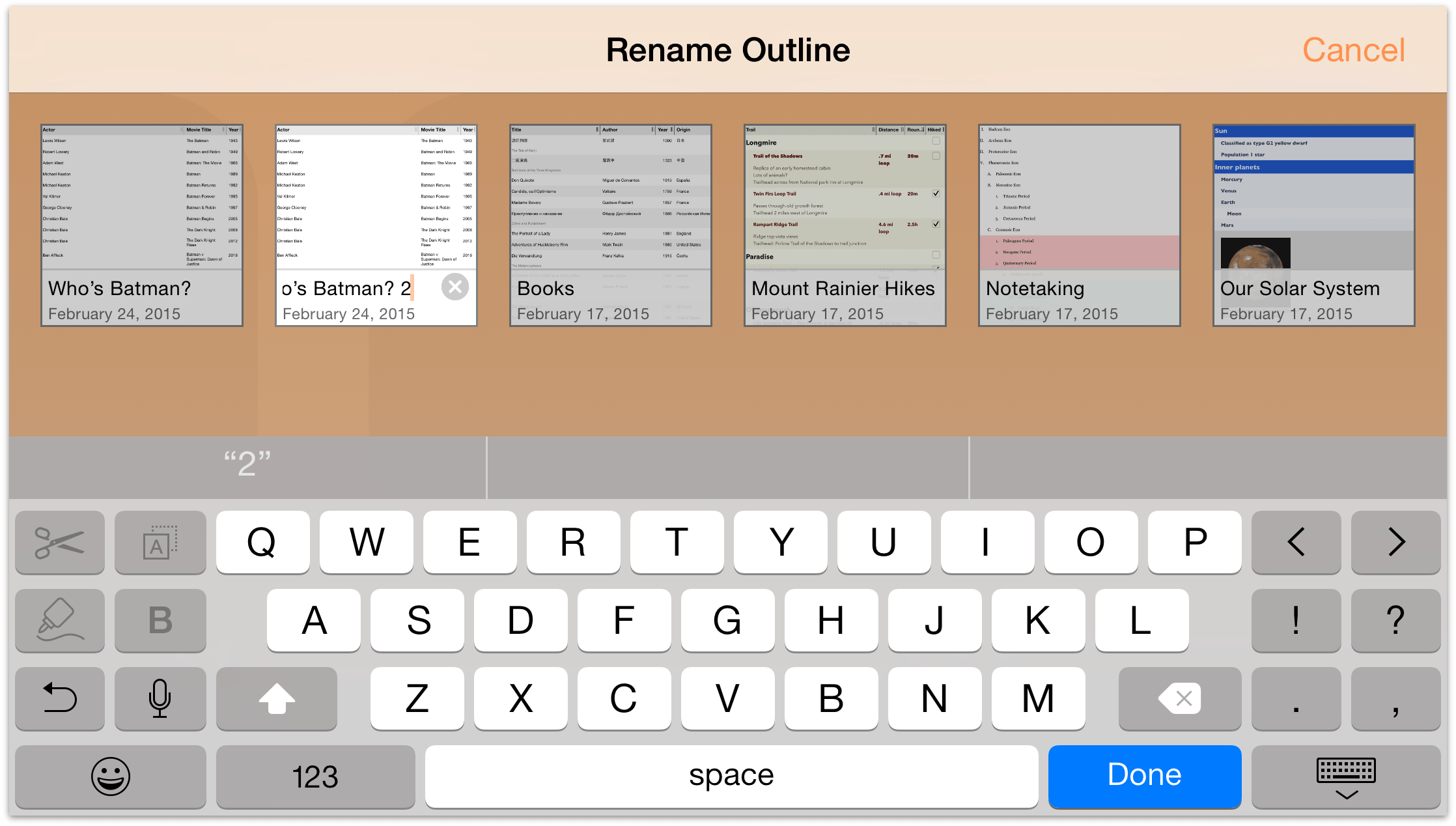Screen dimensions: 1456x826
Task: Tap the question mark key
Action: pyautogui.click(x=1395, y=620)
